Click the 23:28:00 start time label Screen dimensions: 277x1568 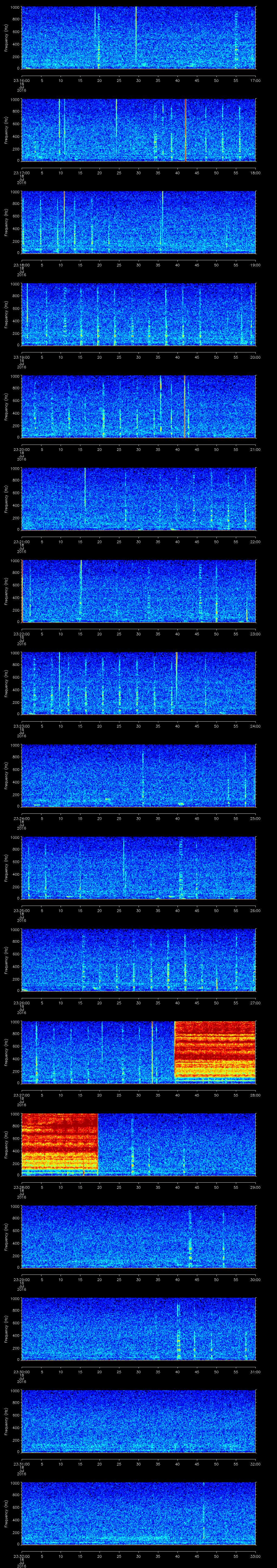22,1187
